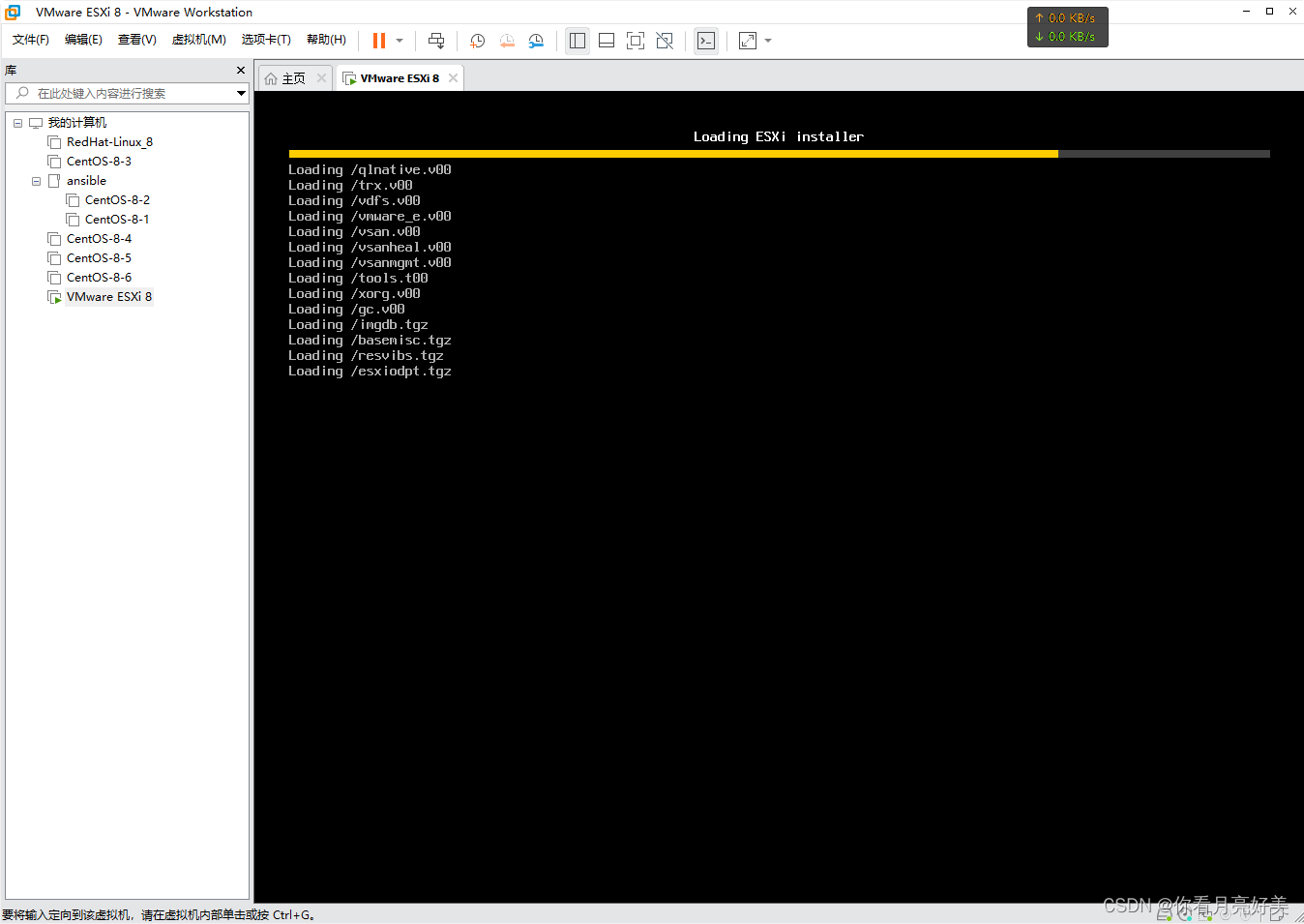Revert the VM to its previous snapshot
This screenshot has height=924, width=1304.
(507, 41)
